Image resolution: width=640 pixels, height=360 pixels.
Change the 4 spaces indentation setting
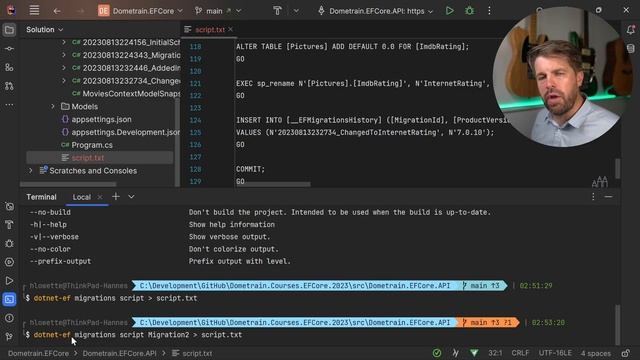[x=596, y=353]
